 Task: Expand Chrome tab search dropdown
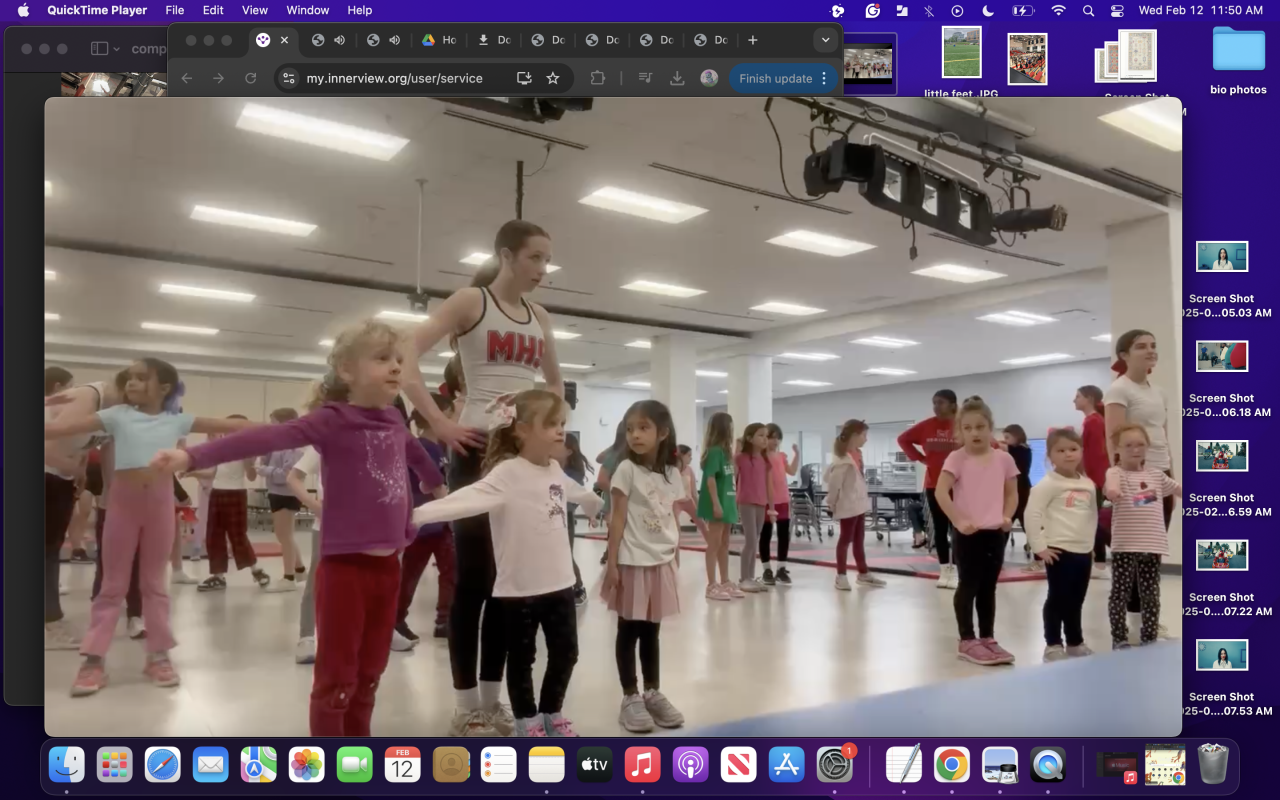coord(825,40)
